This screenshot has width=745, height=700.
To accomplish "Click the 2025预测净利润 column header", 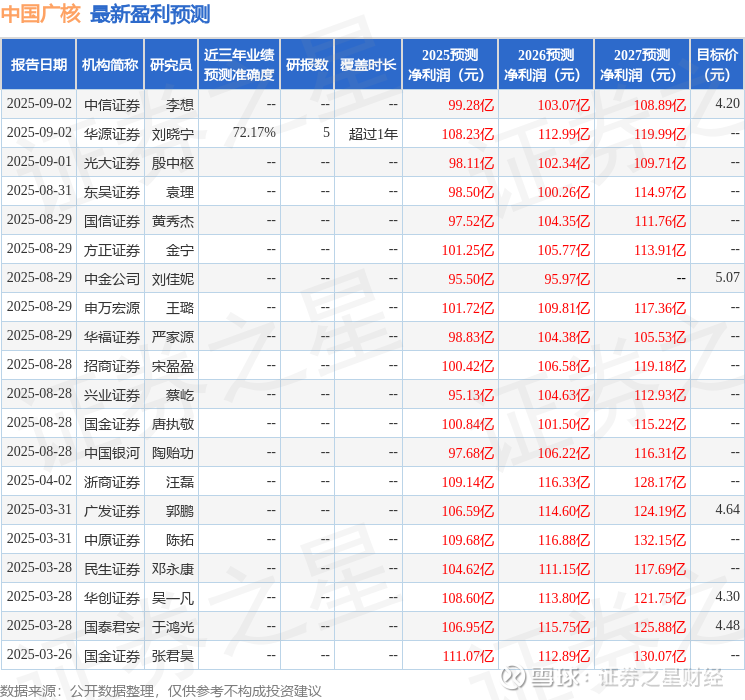I will (x=450, y=65).
